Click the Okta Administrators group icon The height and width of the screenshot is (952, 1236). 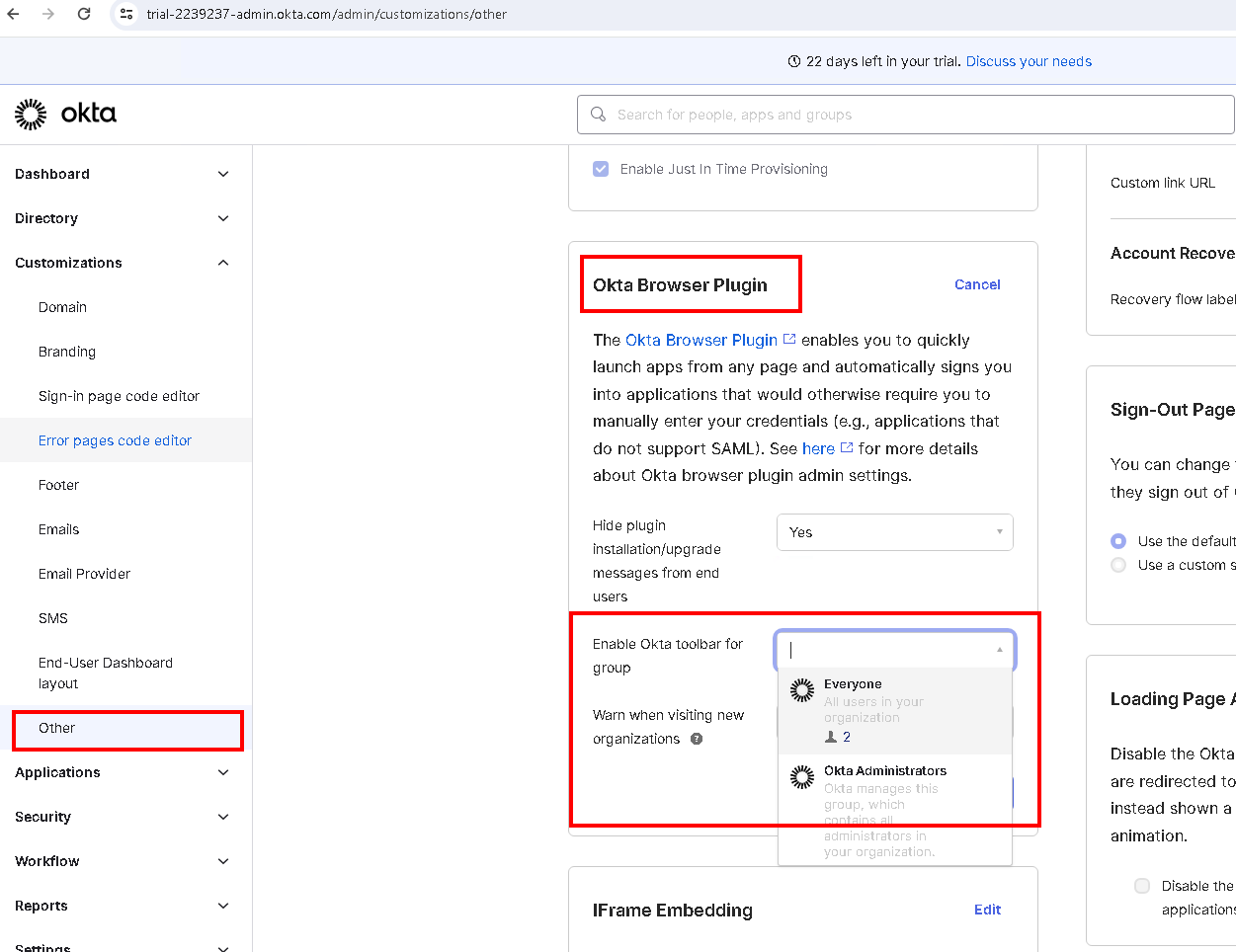pos(802,777)
